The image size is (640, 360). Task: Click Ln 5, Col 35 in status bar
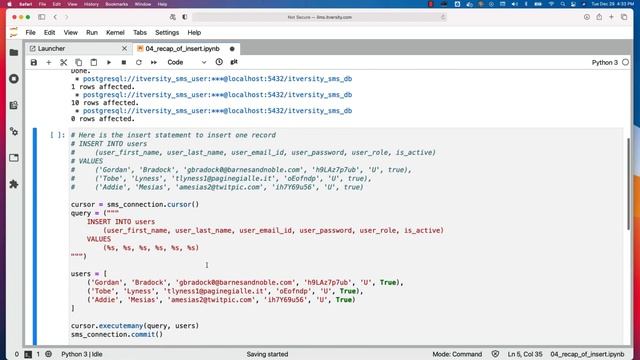525,354
